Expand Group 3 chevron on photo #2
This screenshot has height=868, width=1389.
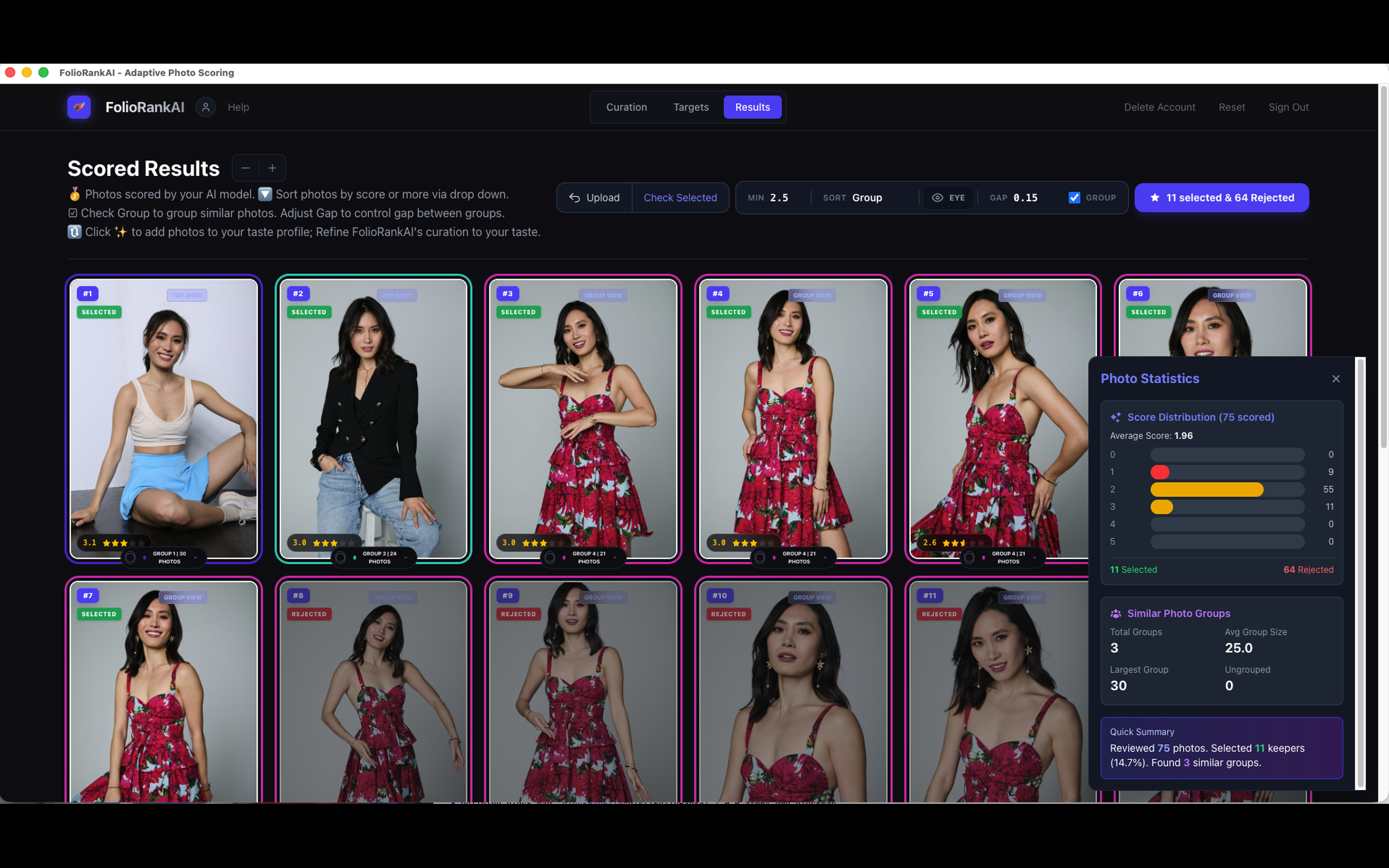click(x=406, y=557)
